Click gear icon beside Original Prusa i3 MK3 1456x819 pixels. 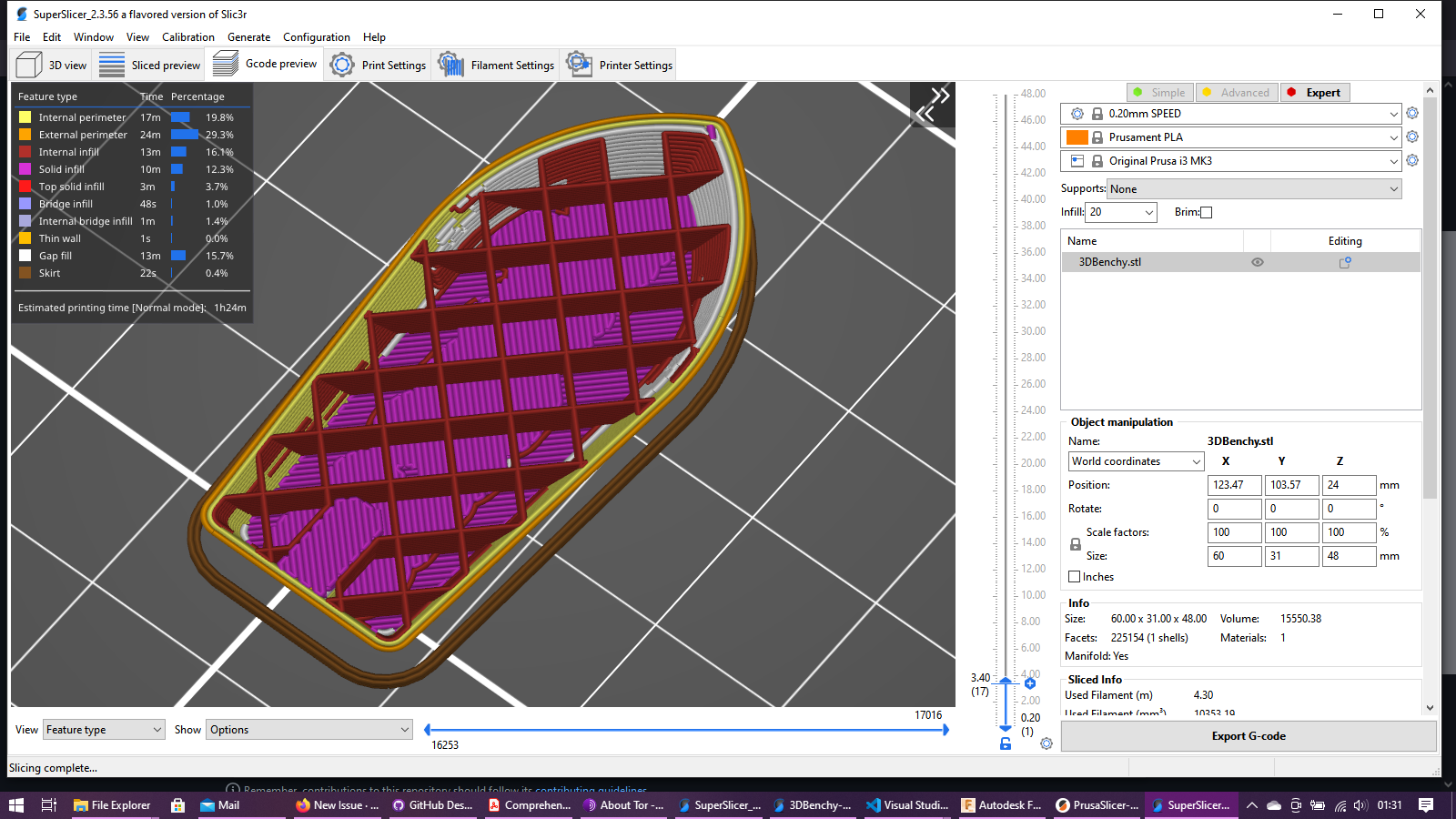[x=1412, y=160]
